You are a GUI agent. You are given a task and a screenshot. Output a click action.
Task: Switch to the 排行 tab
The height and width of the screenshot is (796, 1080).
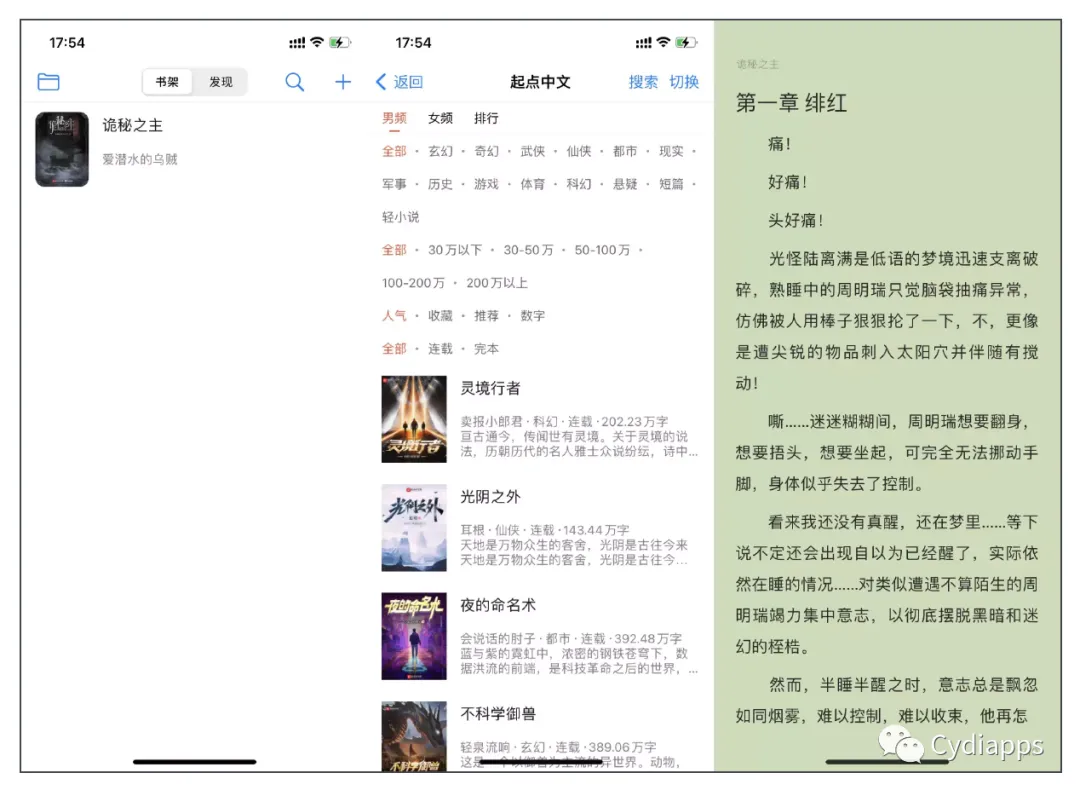[486, 118]
